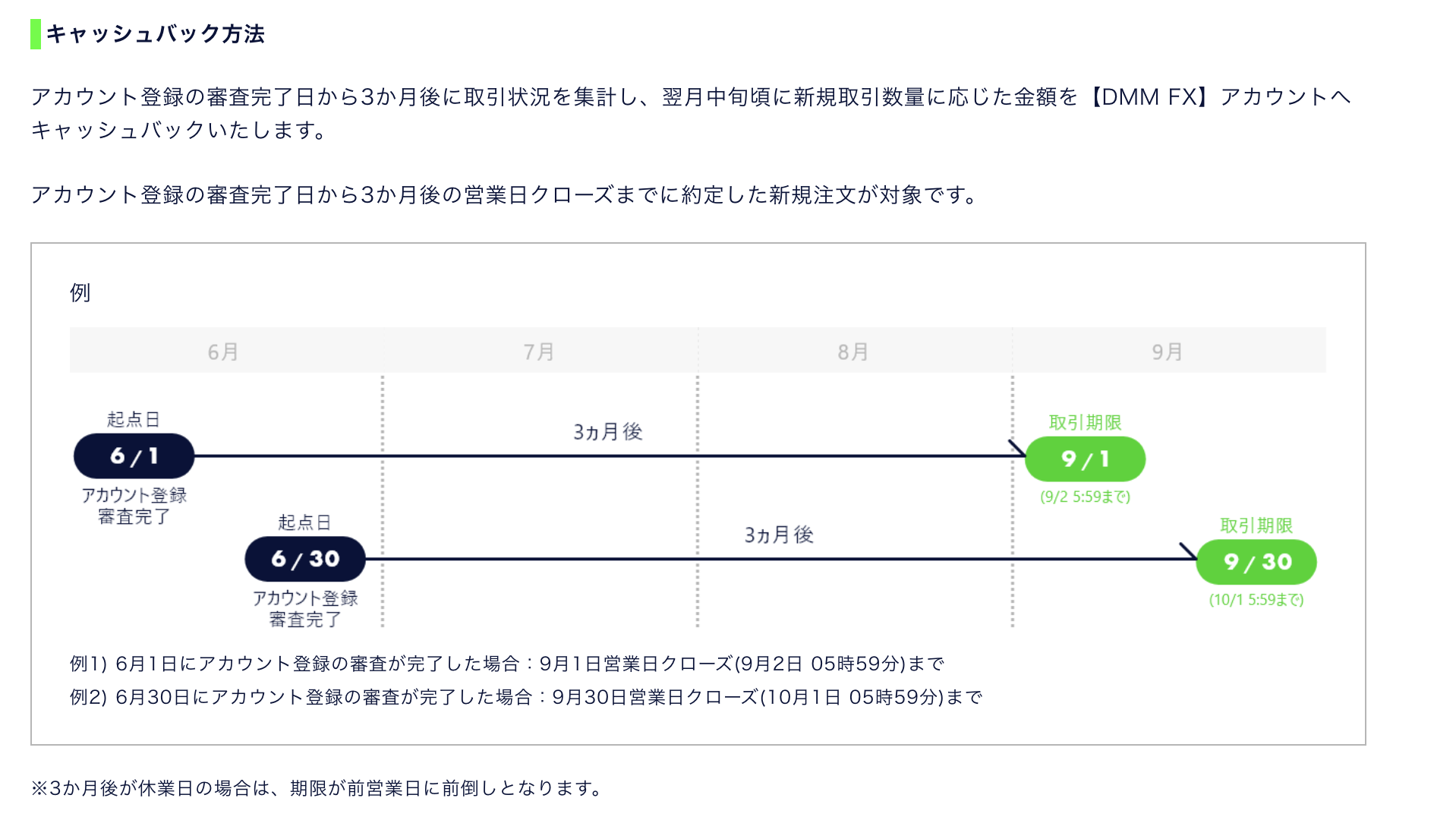Select the 7月 month header

[539, 352]
